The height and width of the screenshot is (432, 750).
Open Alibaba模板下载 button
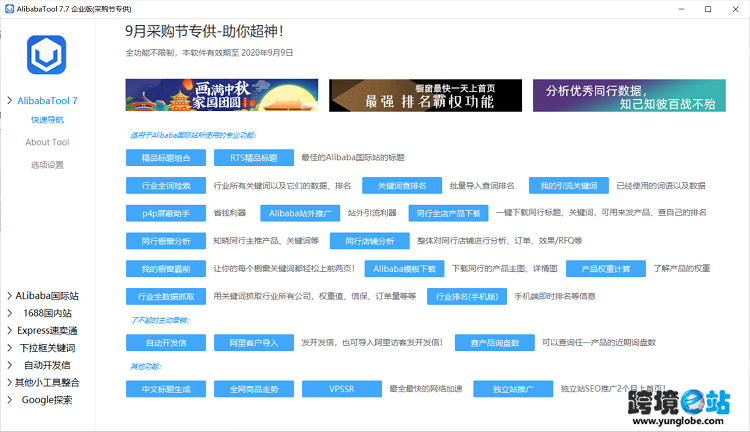405,268
